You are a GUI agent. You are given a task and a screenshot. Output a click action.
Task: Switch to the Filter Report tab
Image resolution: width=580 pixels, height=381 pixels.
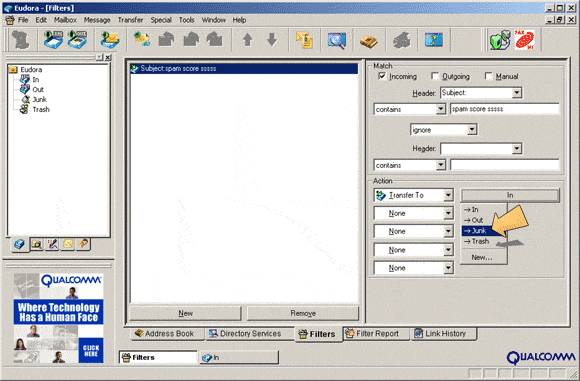(x=377, y=334)
